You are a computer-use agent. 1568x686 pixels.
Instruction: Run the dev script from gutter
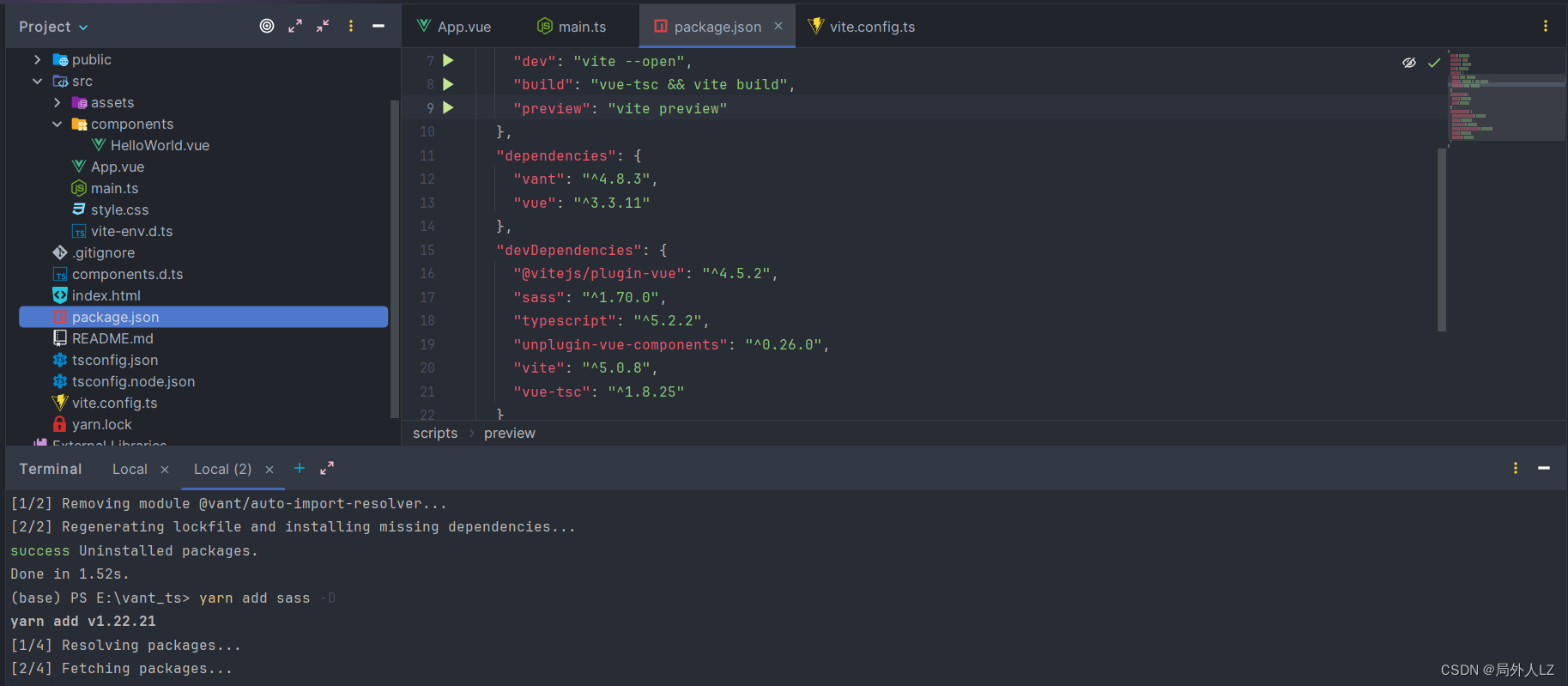coord(448,60)
